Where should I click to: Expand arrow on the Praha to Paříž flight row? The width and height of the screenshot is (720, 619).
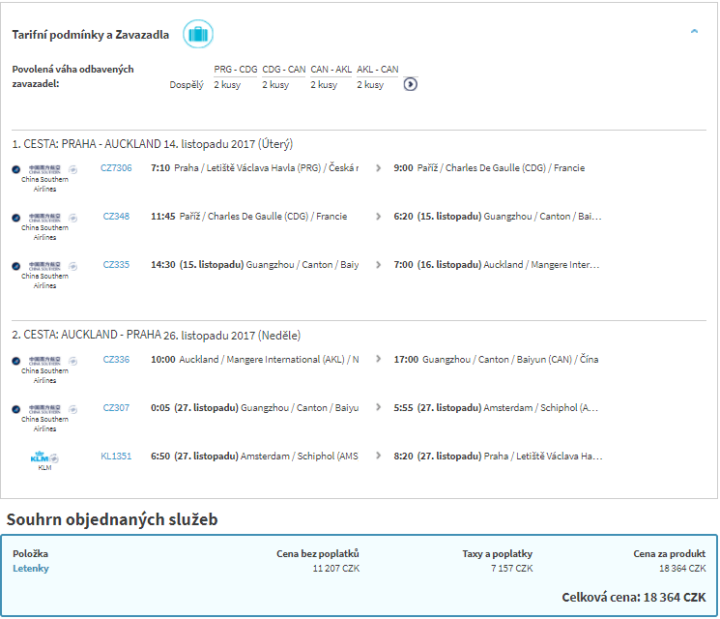[378, 168]
